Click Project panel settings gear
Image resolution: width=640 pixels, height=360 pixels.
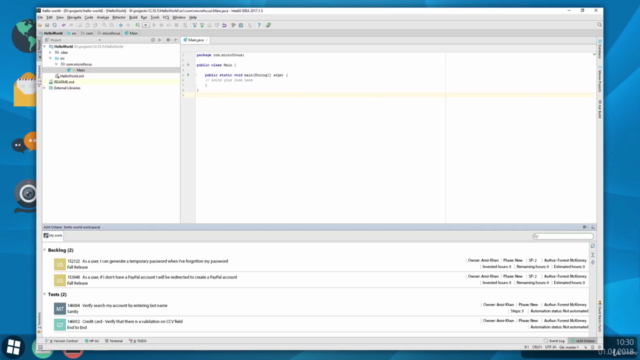[x=168, y=40]
